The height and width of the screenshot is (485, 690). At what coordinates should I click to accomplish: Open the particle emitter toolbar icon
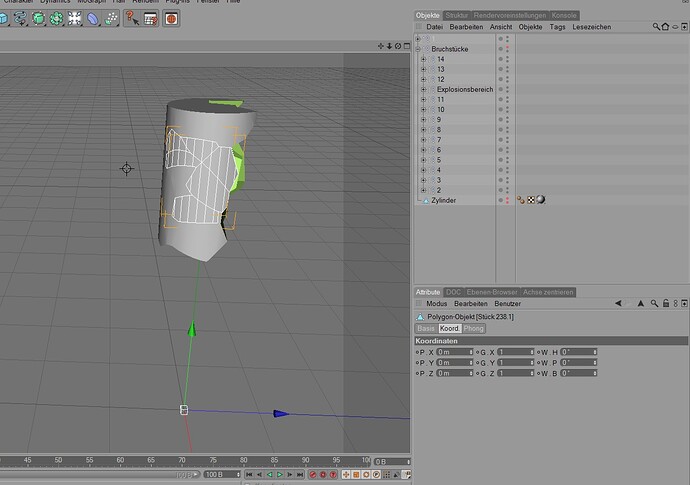111,18
